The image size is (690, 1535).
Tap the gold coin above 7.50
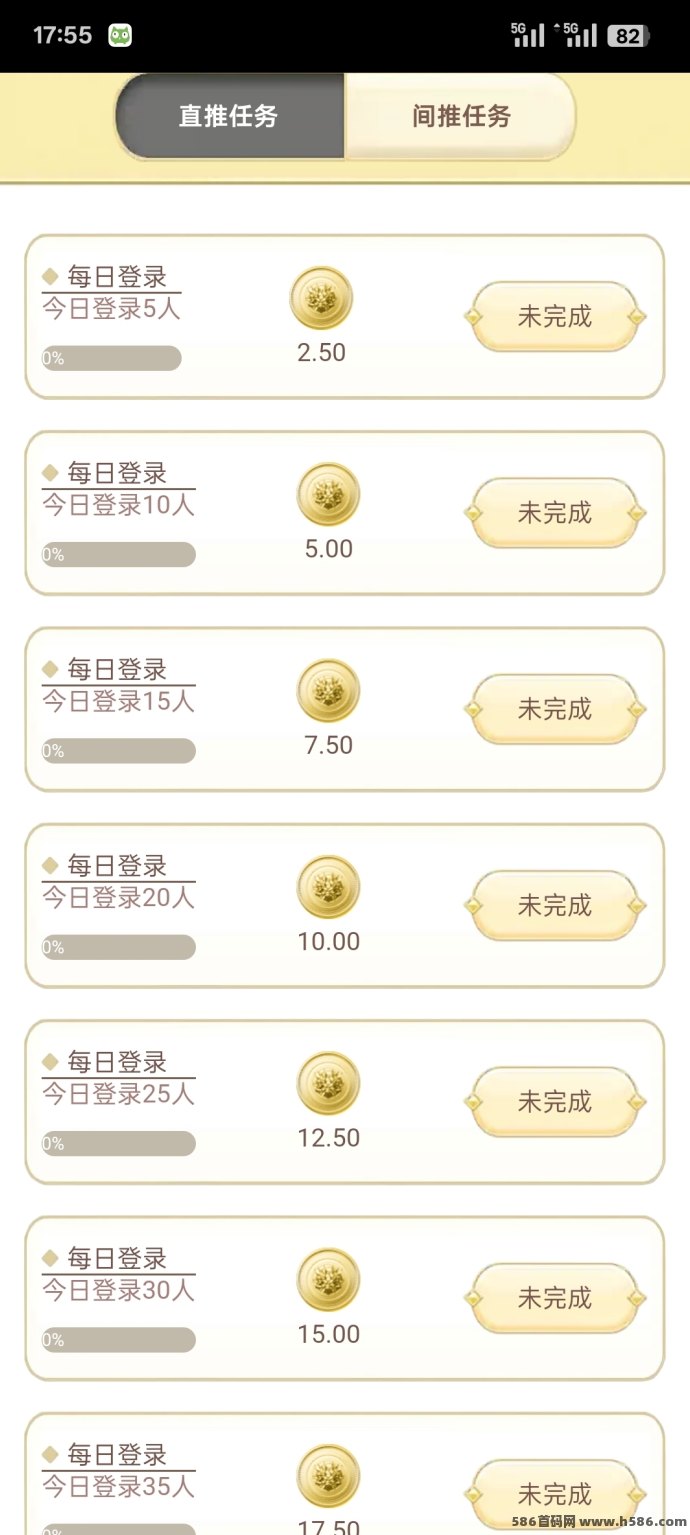tap(328, 691)
